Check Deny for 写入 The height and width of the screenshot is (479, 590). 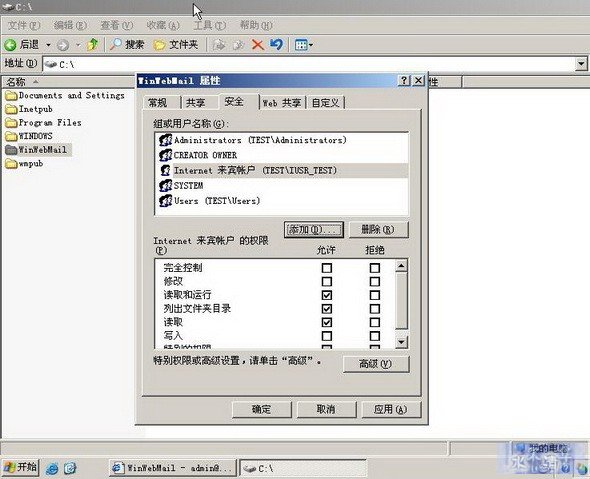point(374,336)
